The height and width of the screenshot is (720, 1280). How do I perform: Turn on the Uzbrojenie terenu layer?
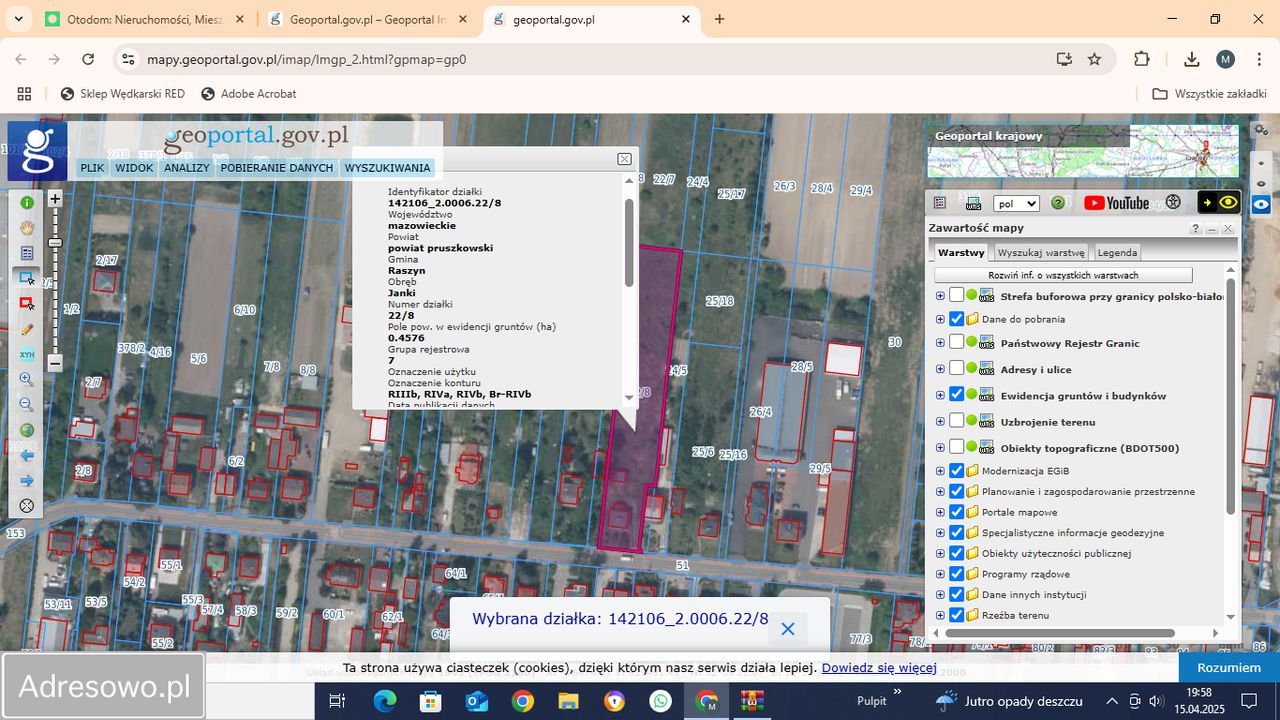point(957,421)
